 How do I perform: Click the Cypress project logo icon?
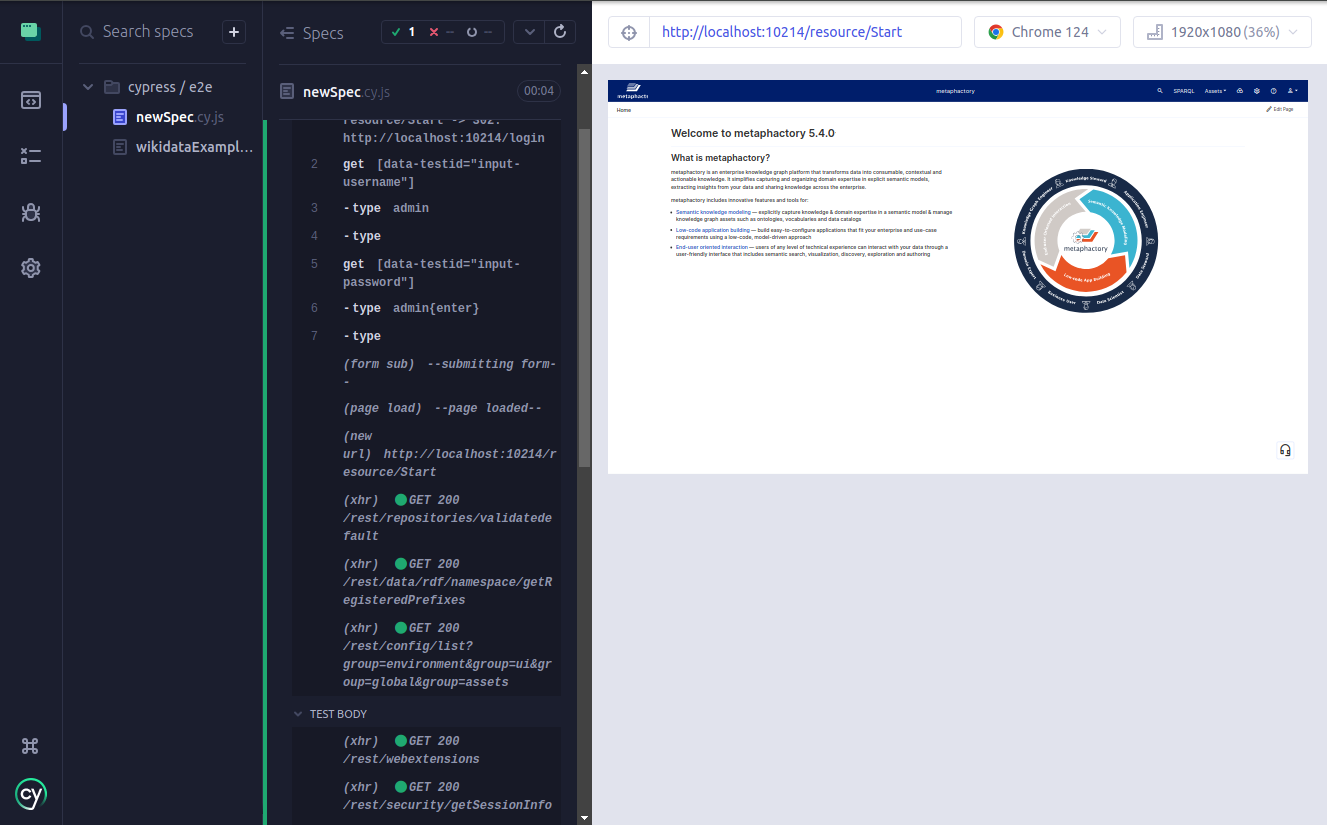[31, 31]
